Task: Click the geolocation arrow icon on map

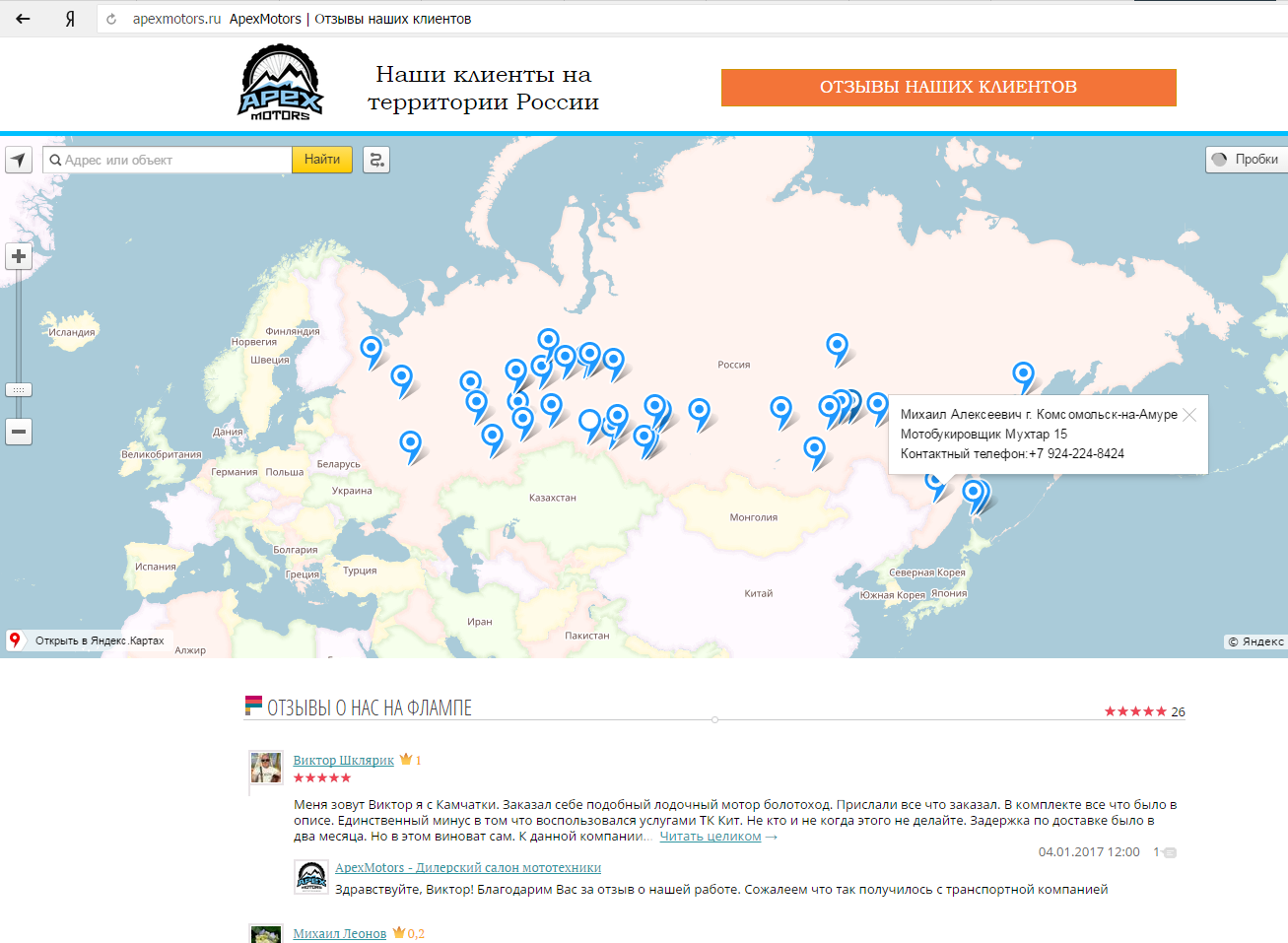Action: pyautogui.click(x=19, y=160)
